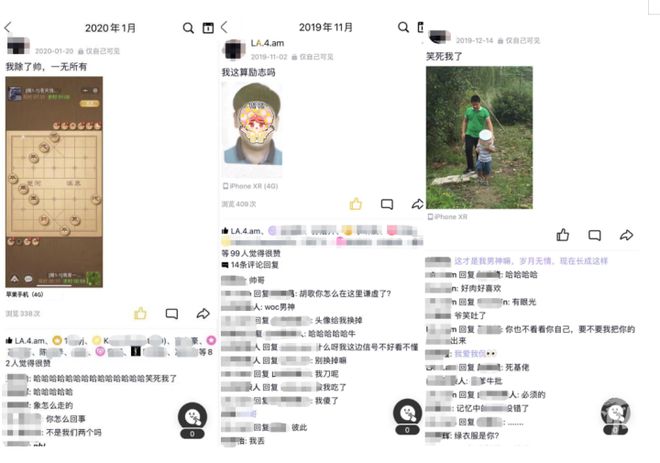660x463 pixels.
Task: Share the 我这算励志吗 post
Action: [x=418, y=204]
